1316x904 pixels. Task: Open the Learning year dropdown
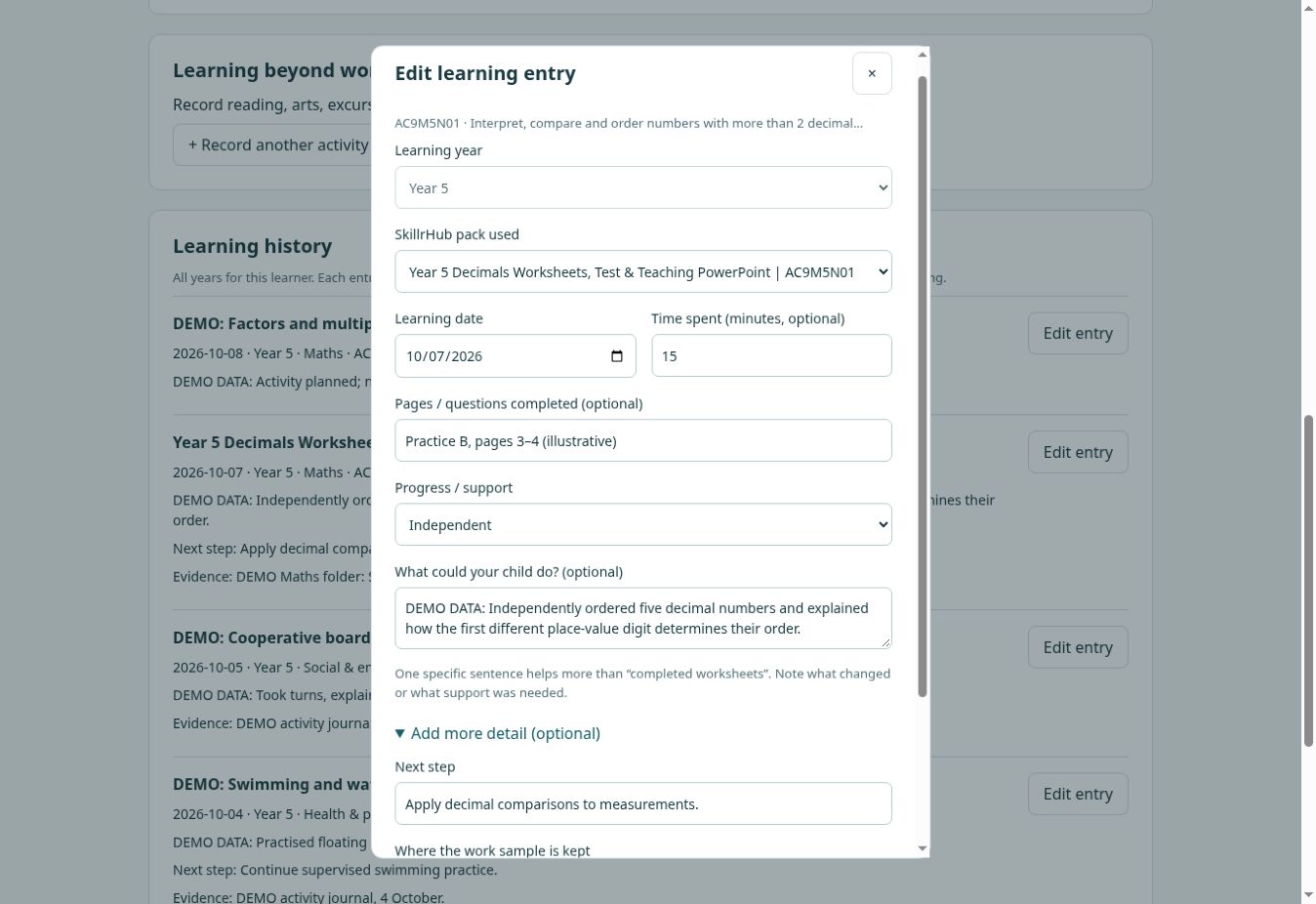643,187
